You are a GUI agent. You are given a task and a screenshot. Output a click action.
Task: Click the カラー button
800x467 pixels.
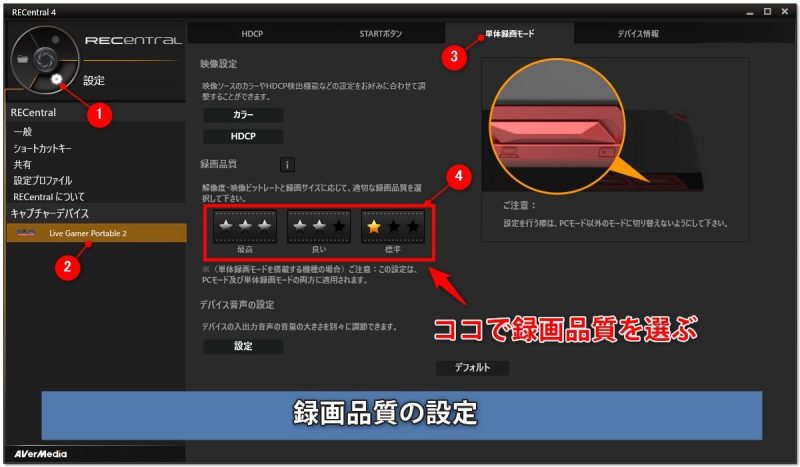[x=243, y=115]
